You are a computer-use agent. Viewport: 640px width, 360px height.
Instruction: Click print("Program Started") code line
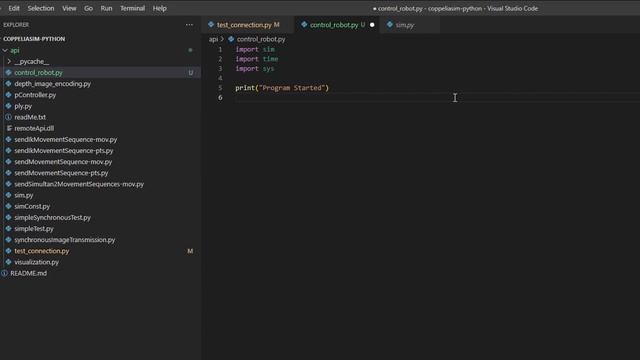pyautogui.click(x=282, y=88)
